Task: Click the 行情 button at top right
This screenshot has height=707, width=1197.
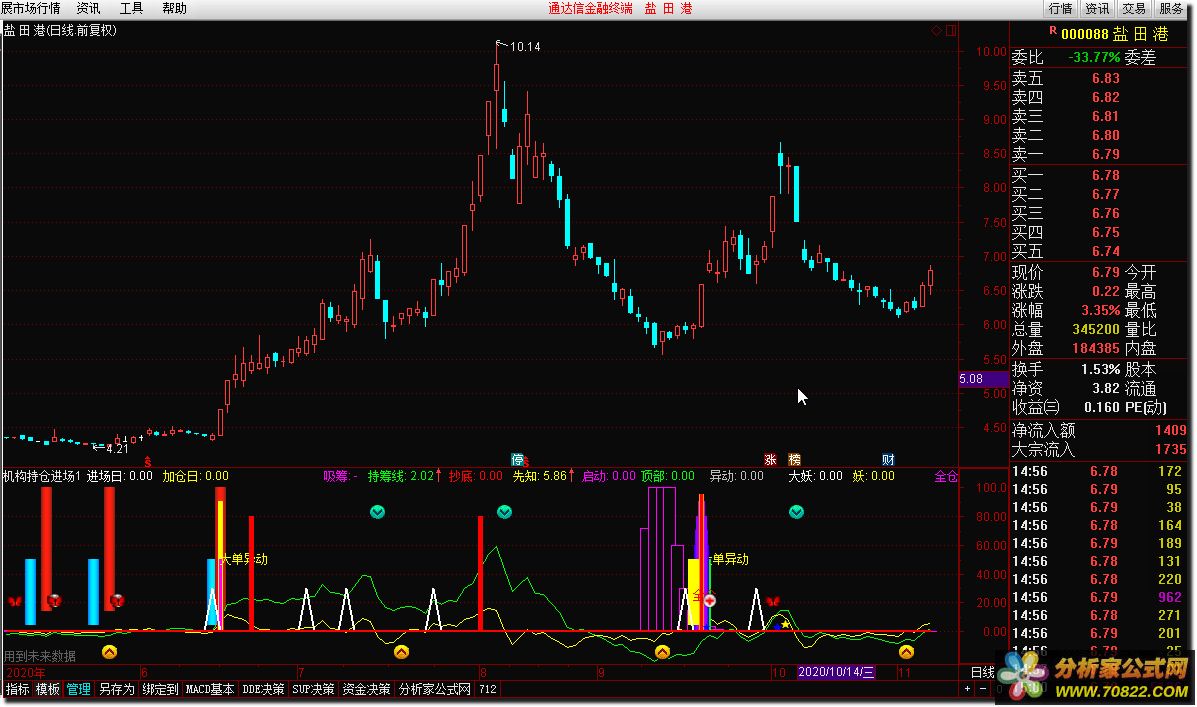Action: tap(1060, 8)
